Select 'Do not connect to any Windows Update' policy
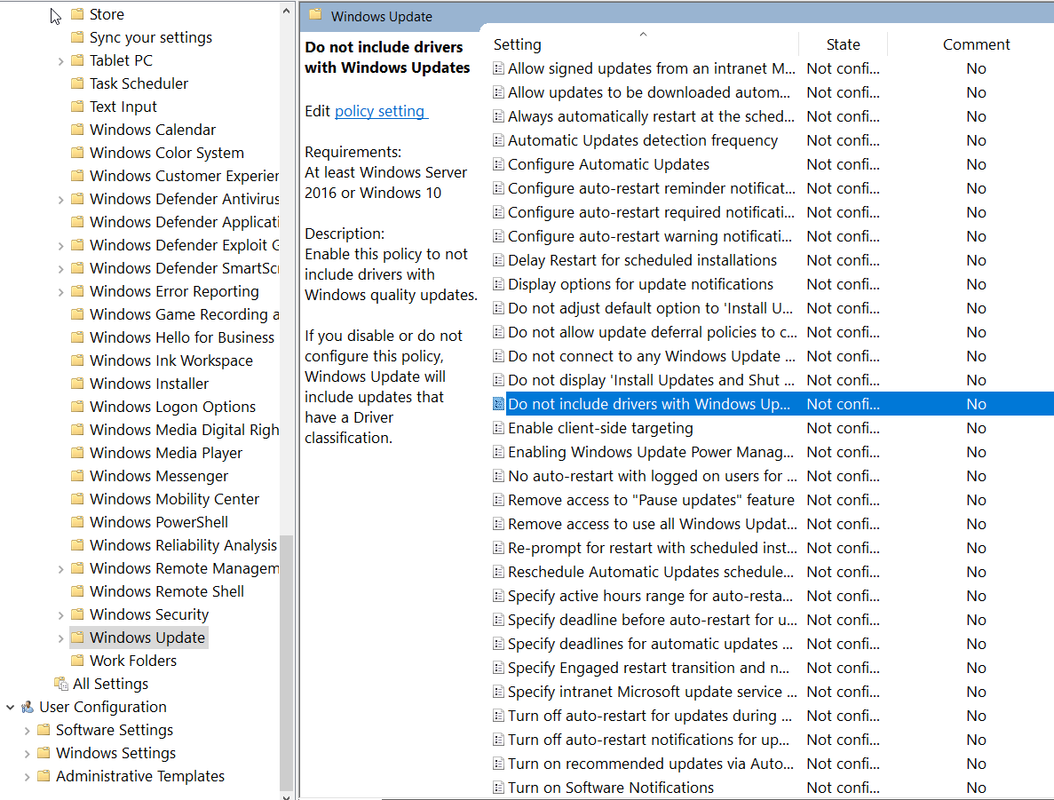 [651, 356]
